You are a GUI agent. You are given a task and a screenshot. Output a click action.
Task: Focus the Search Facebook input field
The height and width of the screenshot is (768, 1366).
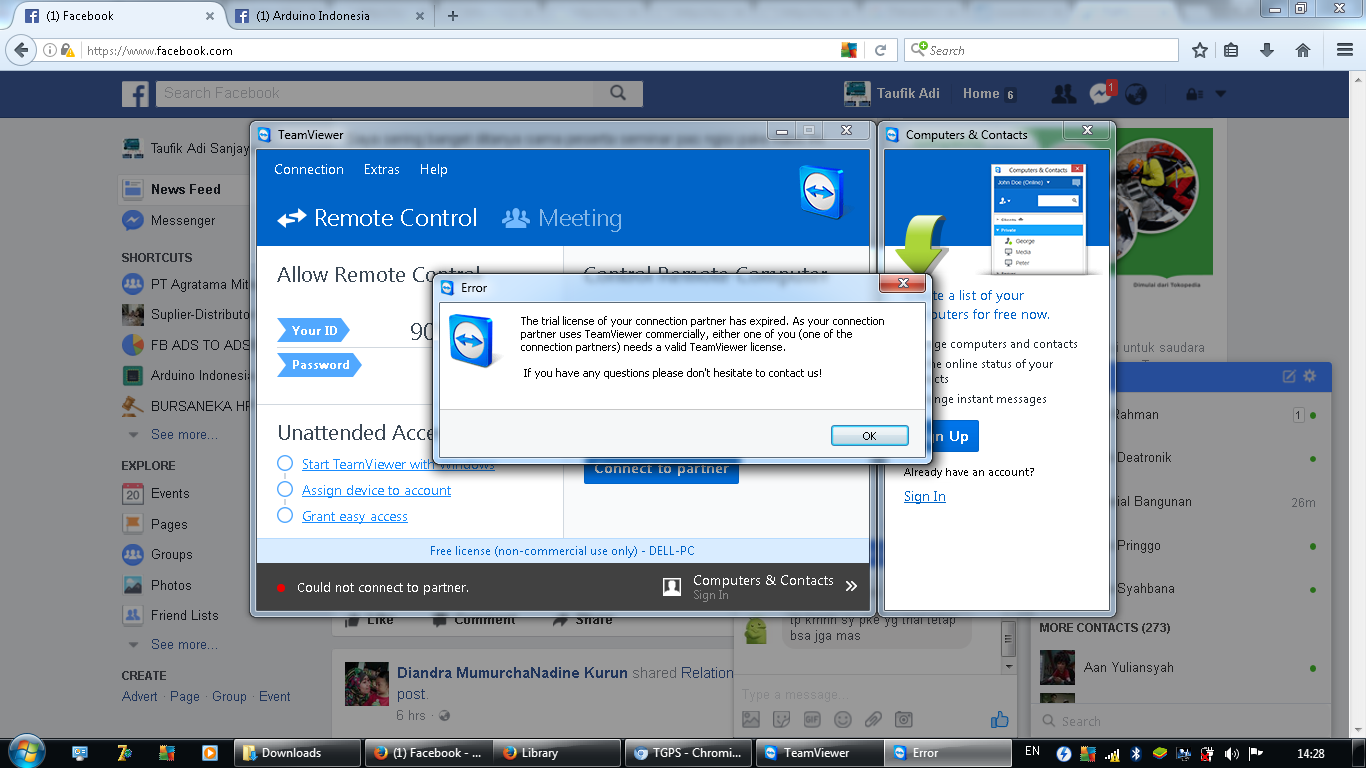point(375,93)
